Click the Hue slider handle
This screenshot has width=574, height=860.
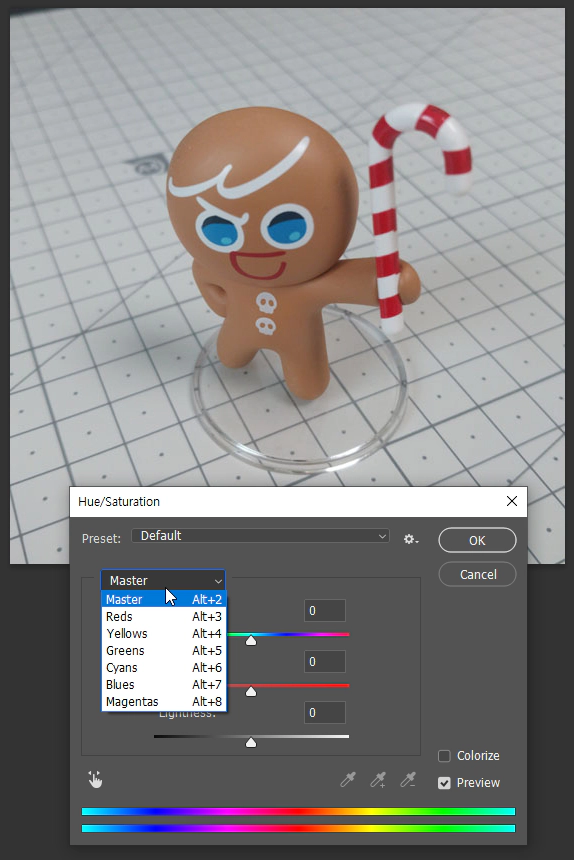point(251,640)
